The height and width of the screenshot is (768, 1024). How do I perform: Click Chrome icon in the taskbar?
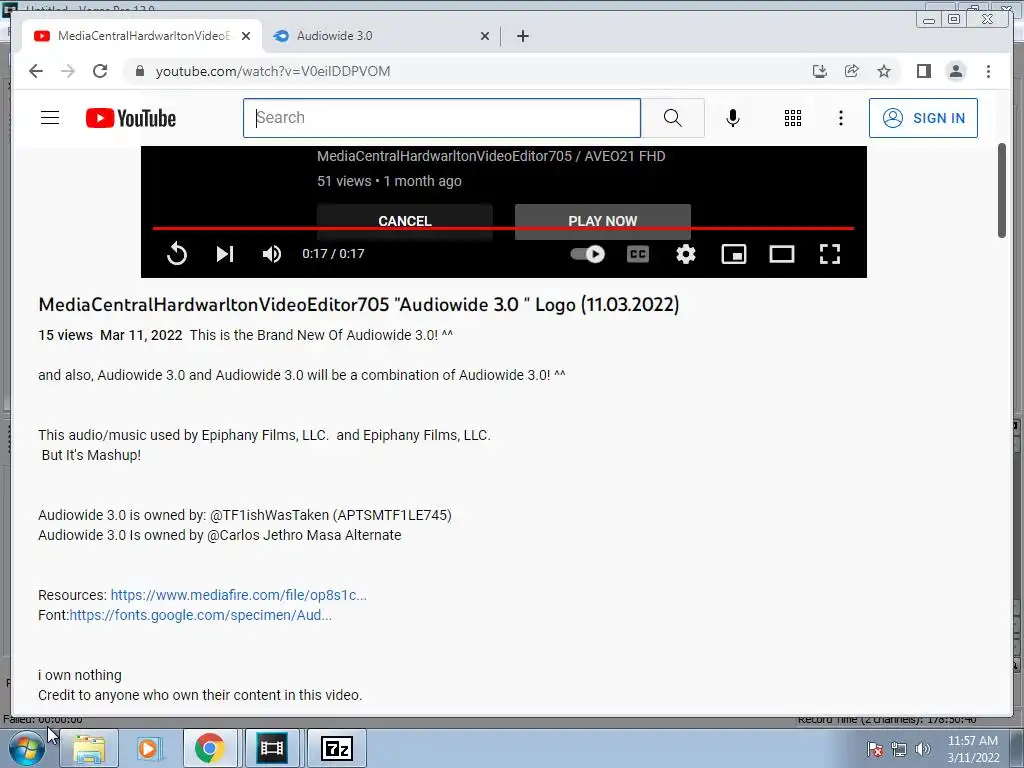[x=209, y=748]
